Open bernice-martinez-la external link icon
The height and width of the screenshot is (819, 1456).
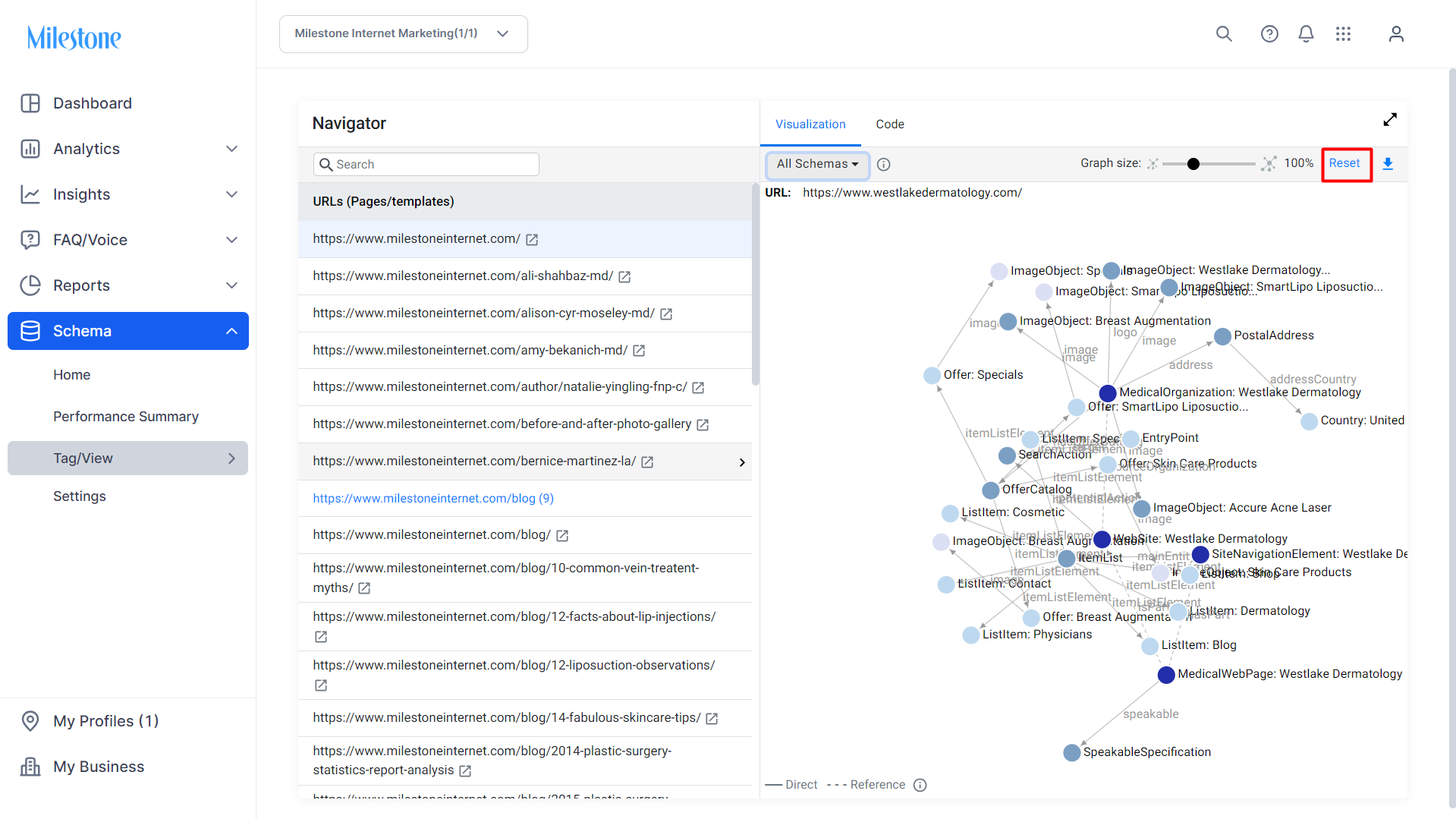click(x=647, y=462)
